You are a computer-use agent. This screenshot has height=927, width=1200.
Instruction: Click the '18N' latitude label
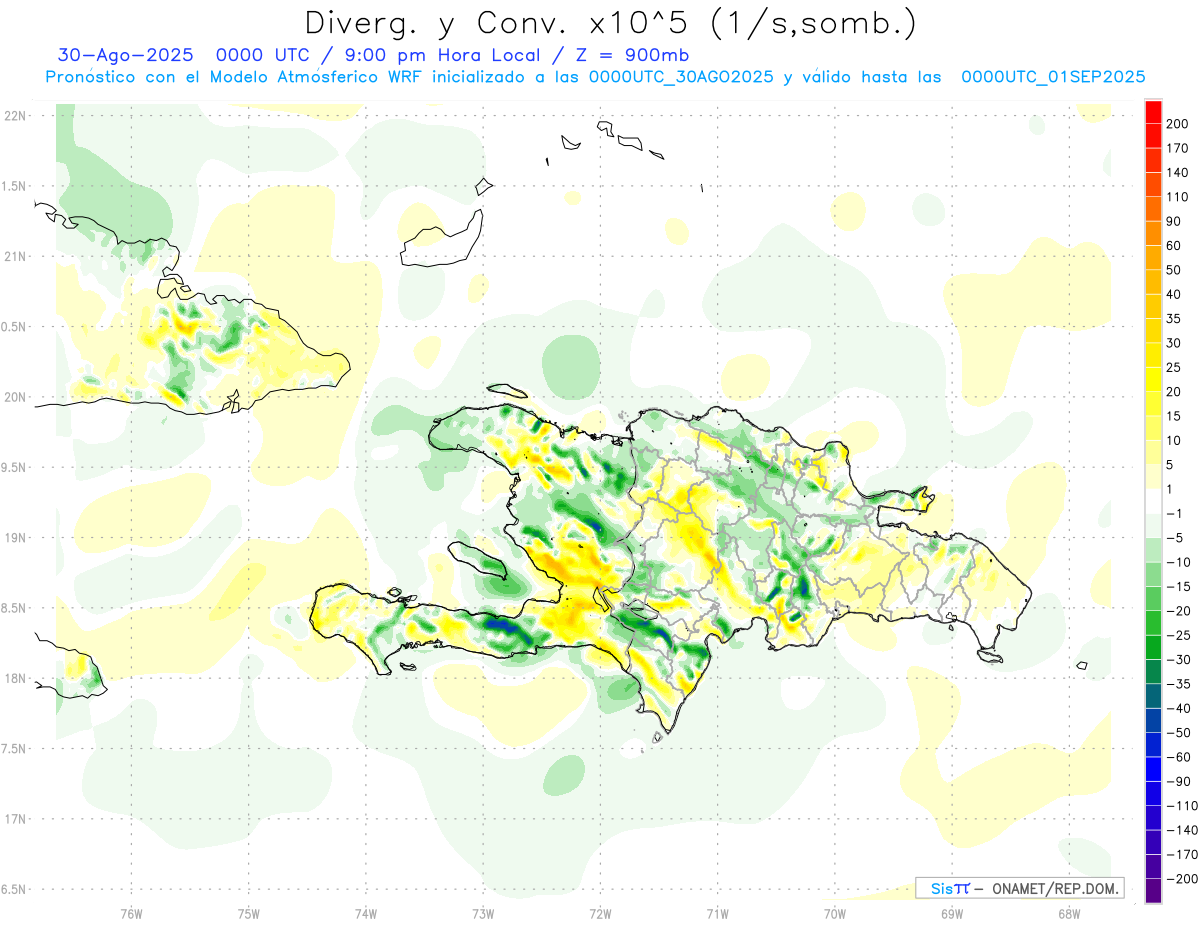click(15, 678)
